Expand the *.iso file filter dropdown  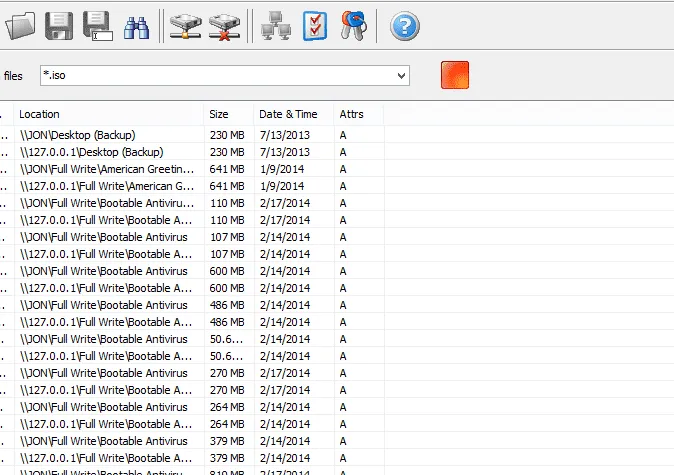[402, 75]
